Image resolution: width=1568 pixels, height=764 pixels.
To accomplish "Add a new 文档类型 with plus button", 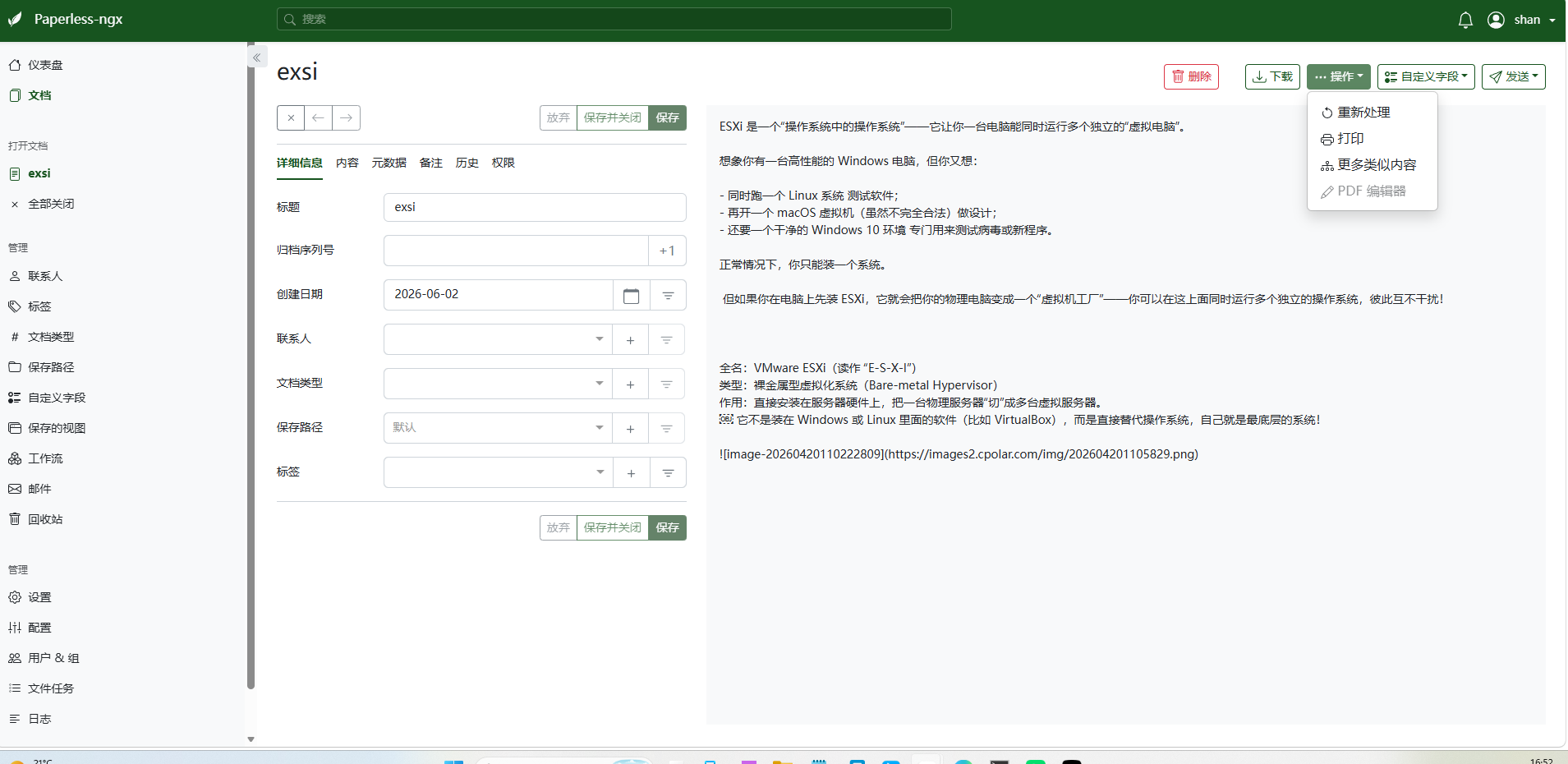I will (x=630, y=384).
